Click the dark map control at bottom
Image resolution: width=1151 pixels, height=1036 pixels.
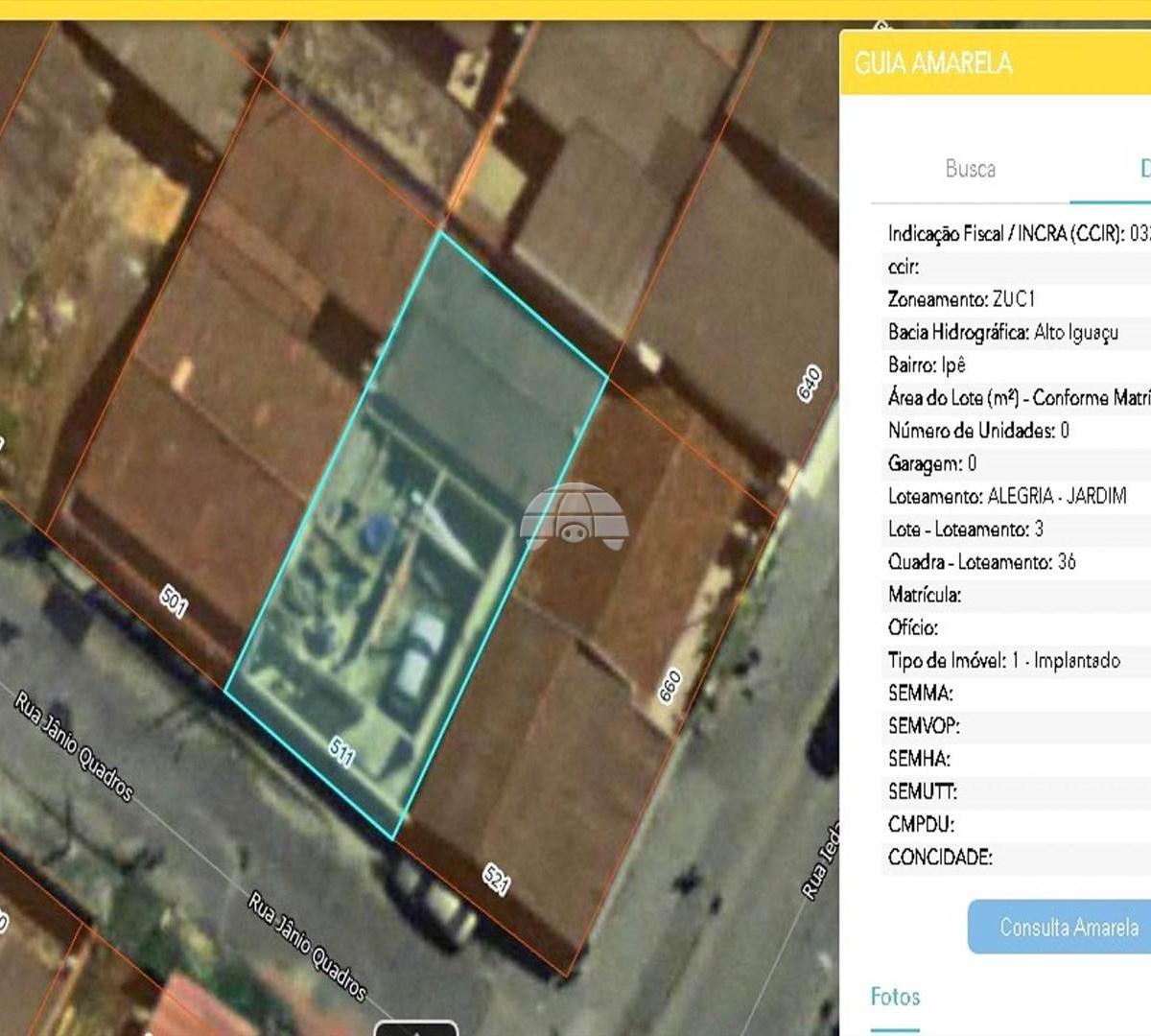click(415, 1028)
